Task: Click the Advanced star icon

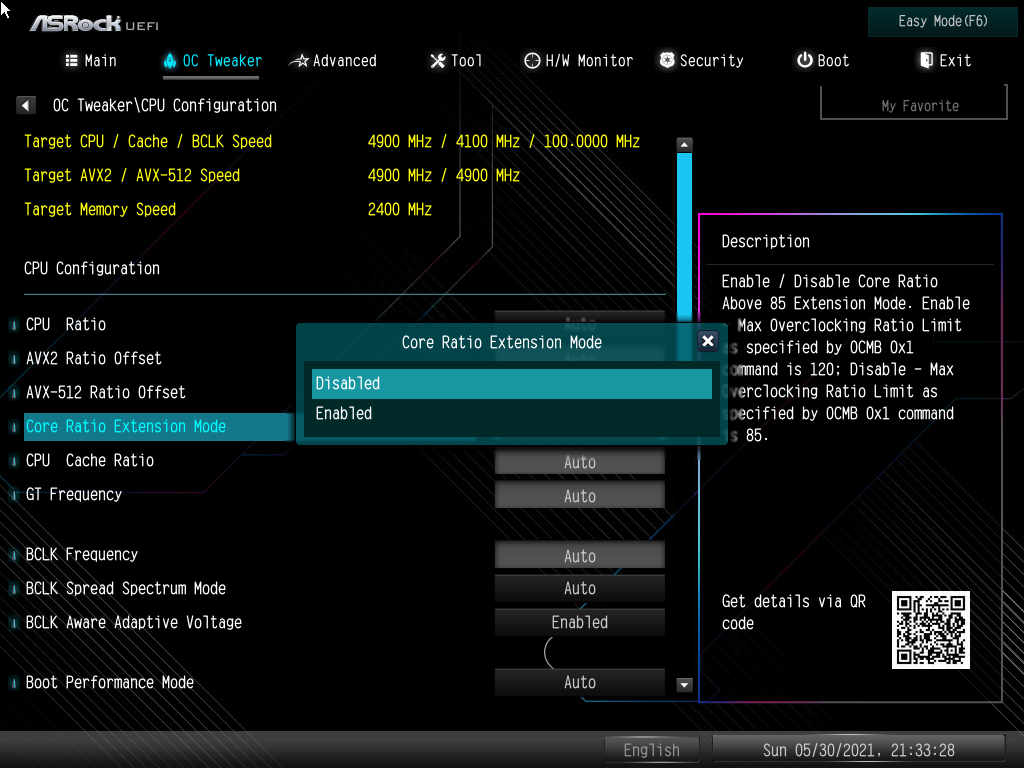Action: click(299, 61)
